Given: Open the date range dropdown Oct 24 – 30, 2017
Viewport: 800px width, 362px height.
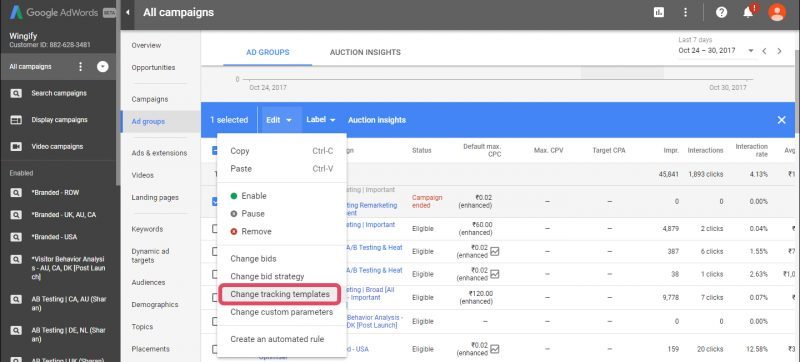Looking at the screenshot, I should tap(716, 50).
